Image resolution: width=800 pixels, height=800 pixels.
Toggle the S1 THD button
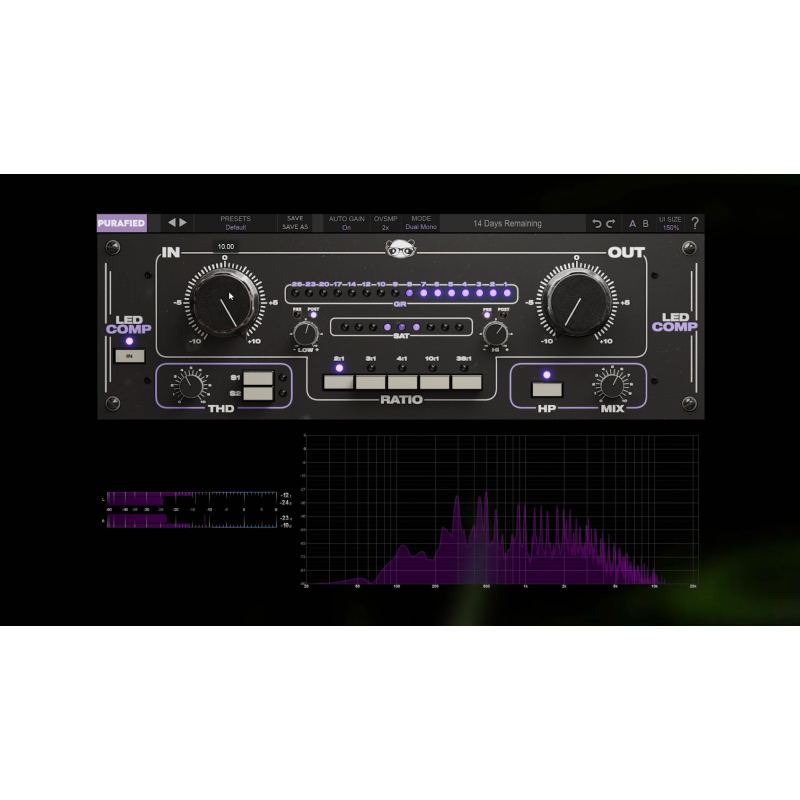point(258,378)
